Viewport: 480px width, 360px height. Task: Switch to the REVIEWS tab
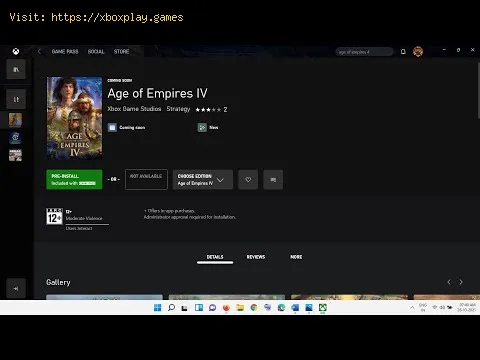[x=256, y=257]
